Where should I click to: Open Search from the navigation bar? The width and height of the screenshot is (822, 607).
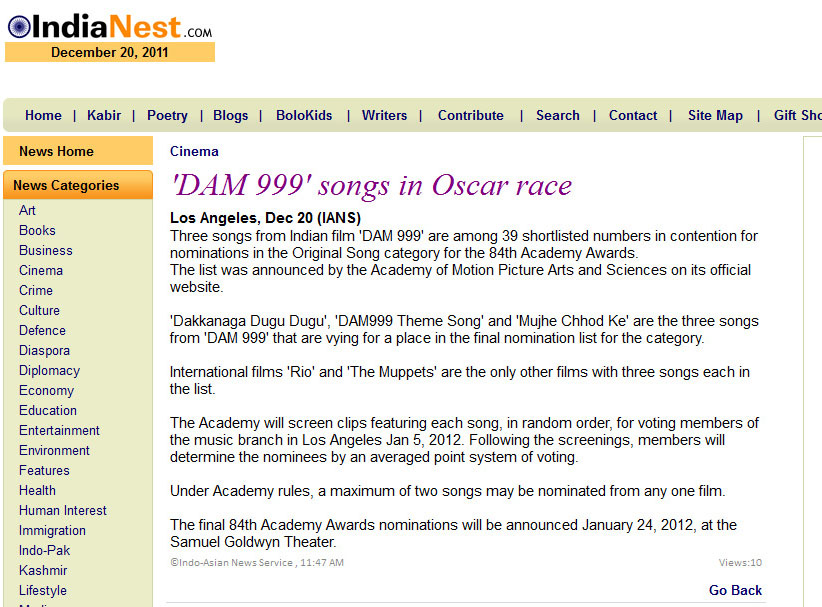point(557,115)
